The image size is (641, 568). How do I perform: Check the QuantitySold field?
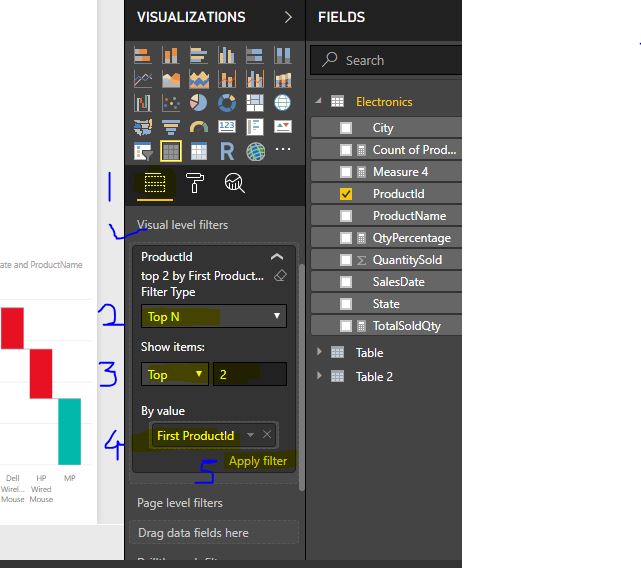[x=346, y=260]
